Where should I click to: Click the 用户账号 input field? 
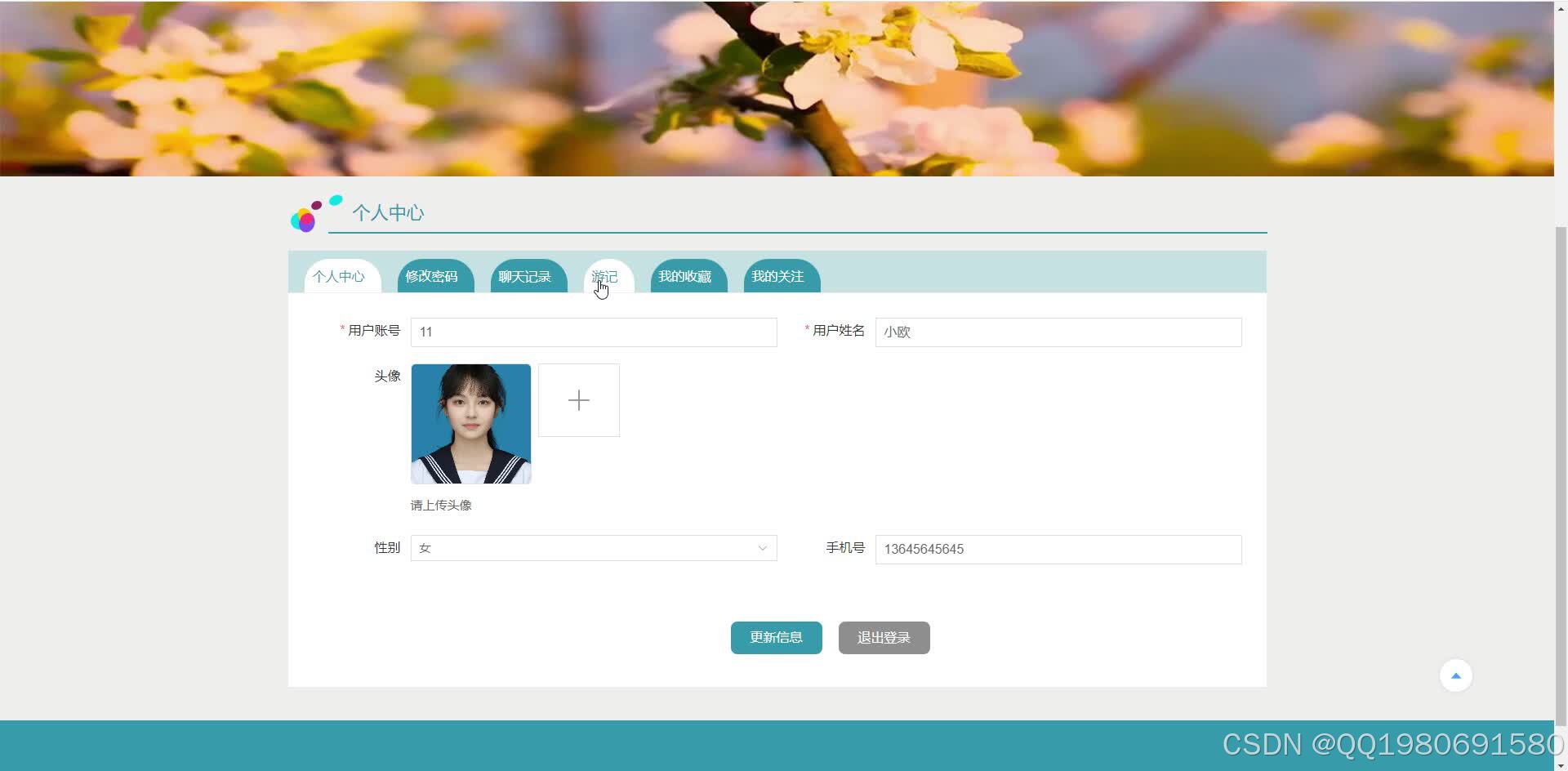click(x=594, y=332)
